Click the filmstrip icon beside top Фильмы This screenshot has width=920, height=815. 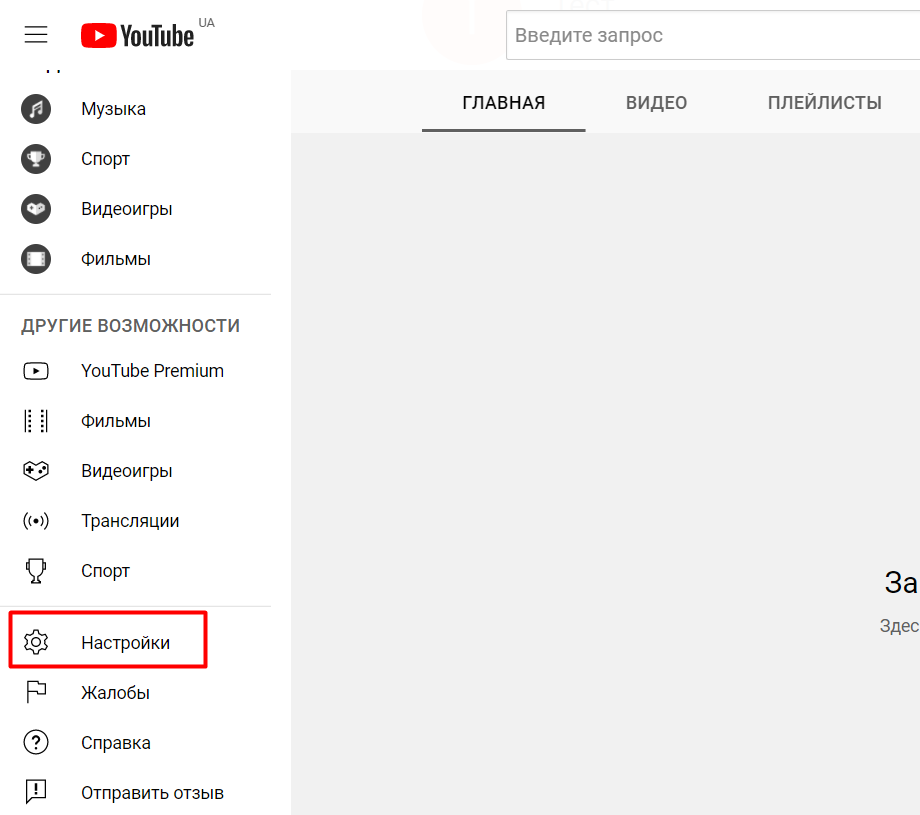[x=36, y=259]
